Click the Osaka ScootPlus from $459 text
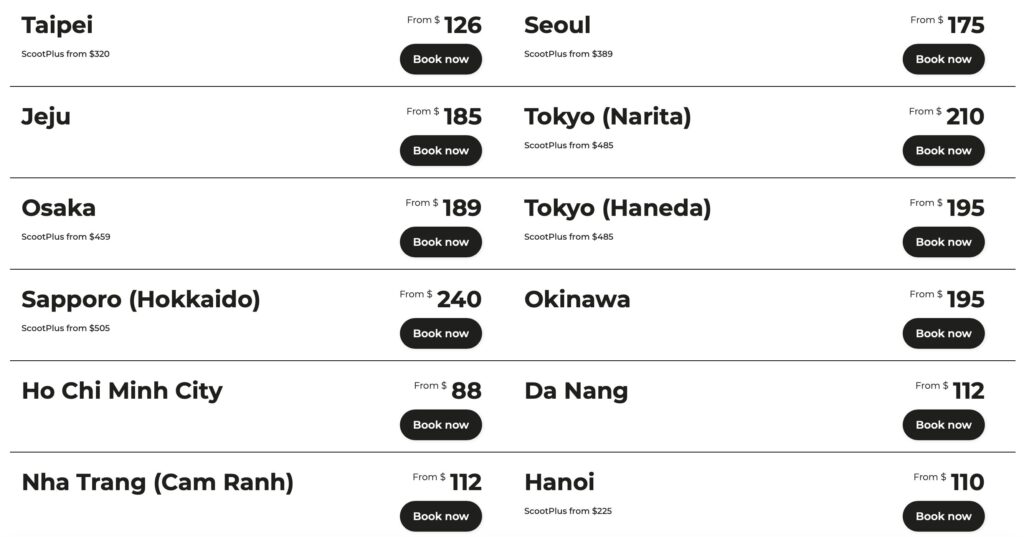Viewport: 1024px width, 537px height. (66, 237)
